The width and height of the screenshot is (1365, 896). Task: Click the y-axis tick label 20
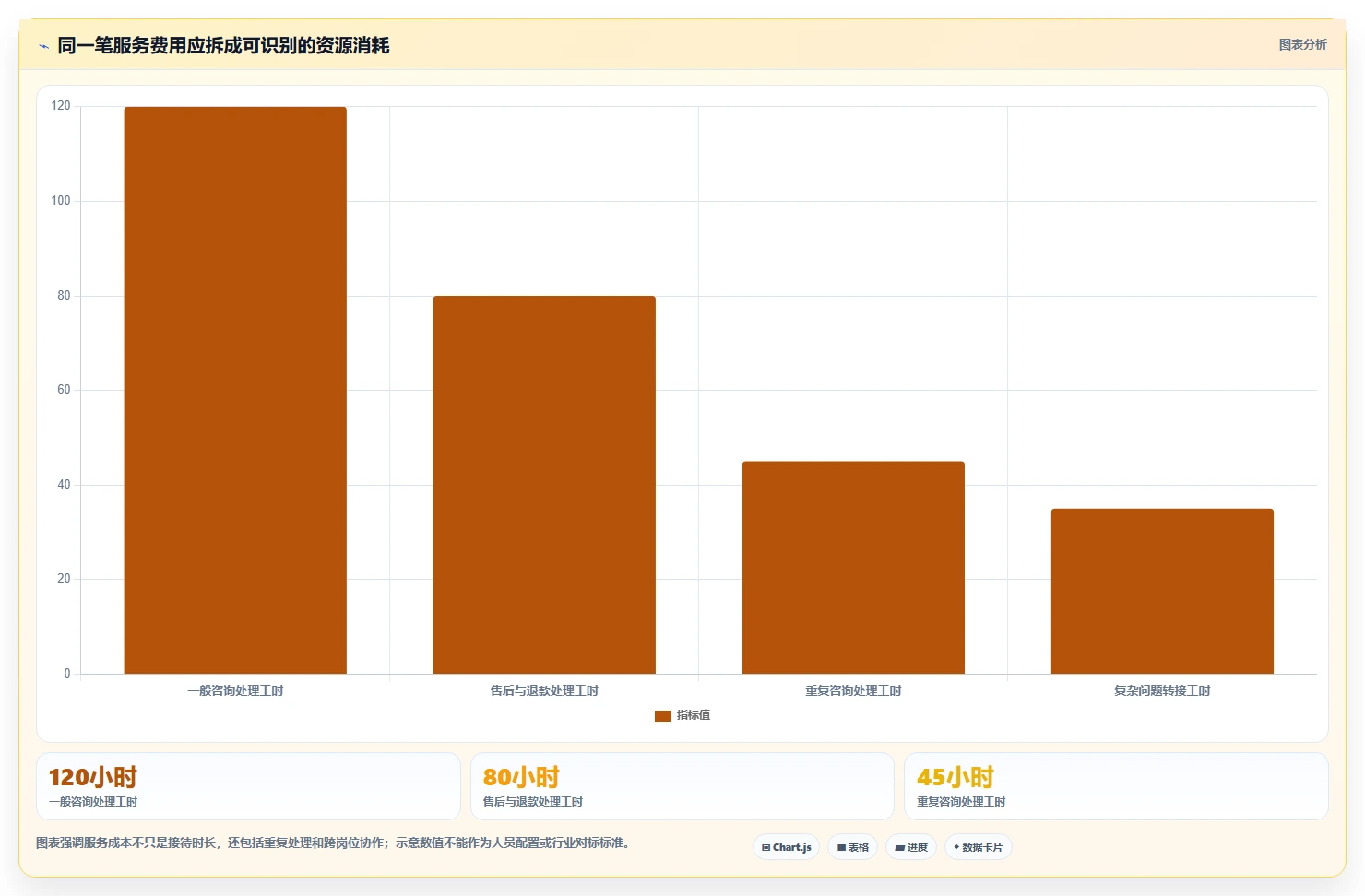[64, 579]
